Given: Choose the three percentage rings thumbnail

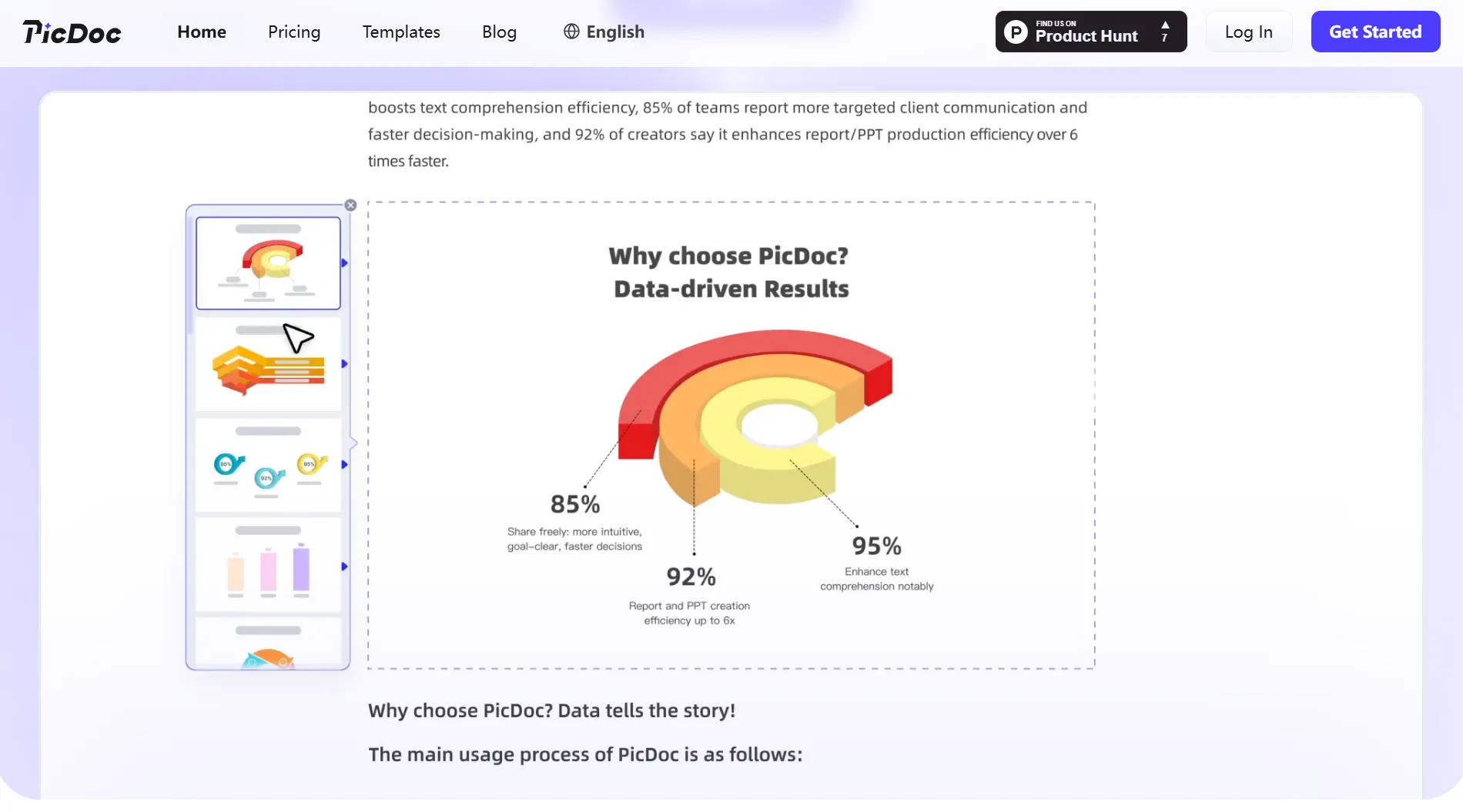Looking at the screenshot, I should coord(268,465).
